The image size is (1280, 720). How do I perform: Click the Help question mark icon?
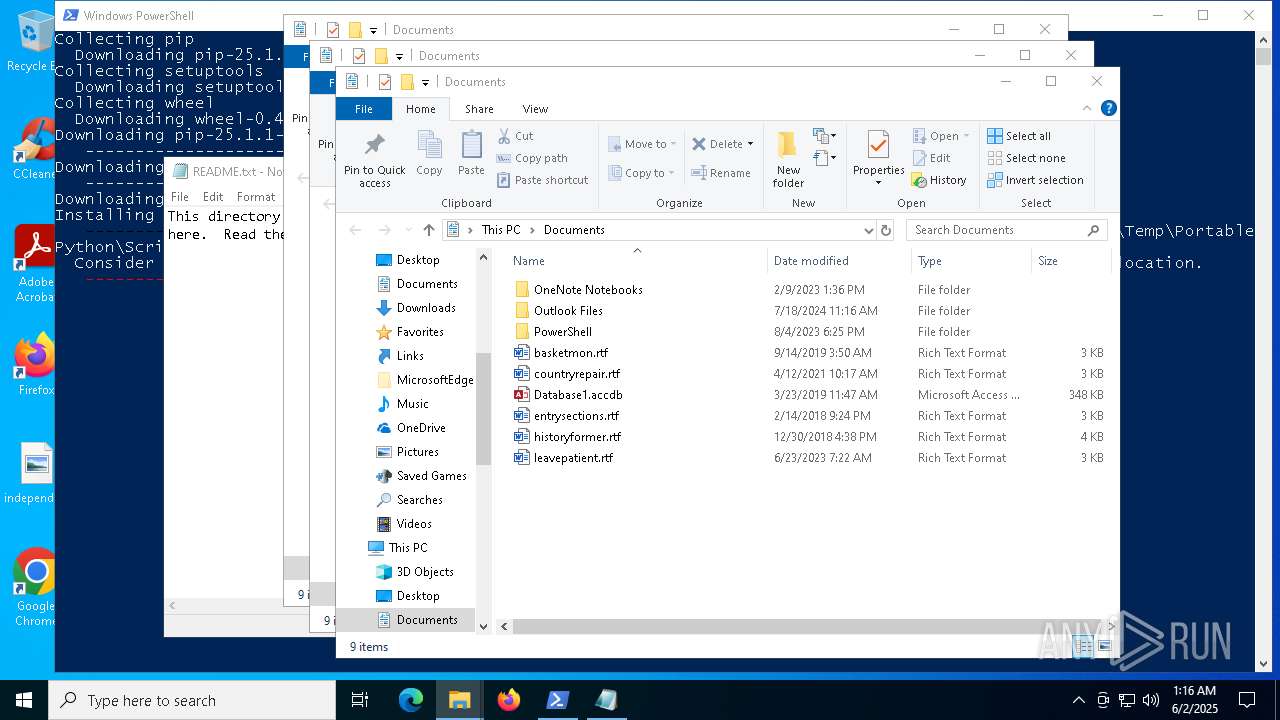coord(1108,108)
